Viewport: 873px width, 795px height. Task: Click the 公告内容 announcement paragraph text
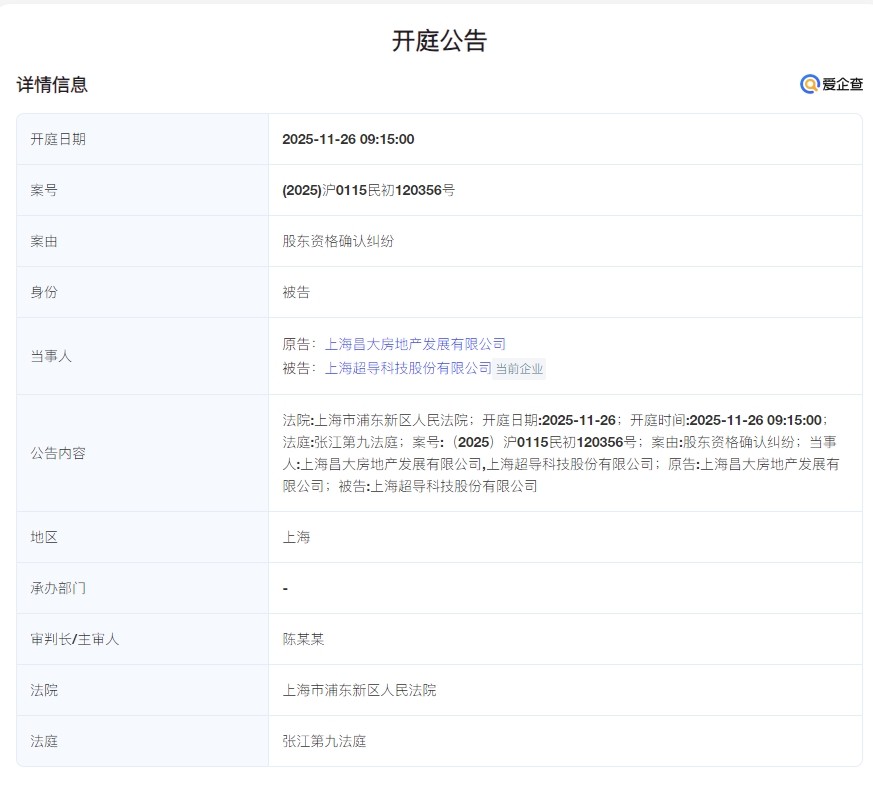coord(560,453)
